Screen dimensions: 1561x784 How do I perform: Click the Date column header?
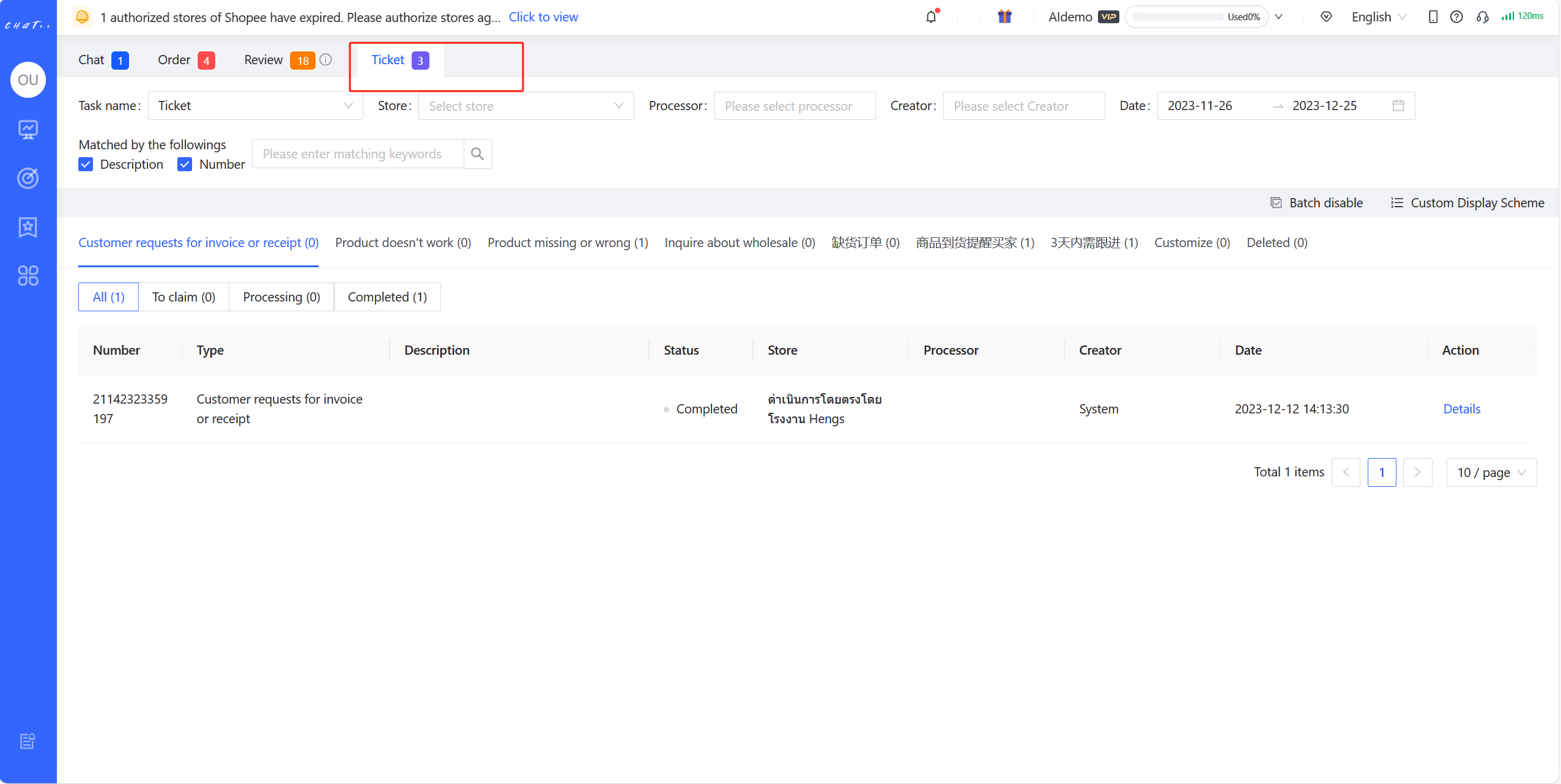click(x=1248, y=350)
